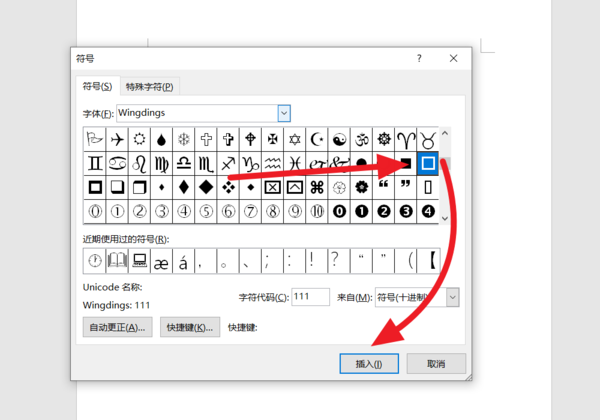600x420 pixels.
Task: Switch to the 符号(S) tab
Action: click(98, 86)
